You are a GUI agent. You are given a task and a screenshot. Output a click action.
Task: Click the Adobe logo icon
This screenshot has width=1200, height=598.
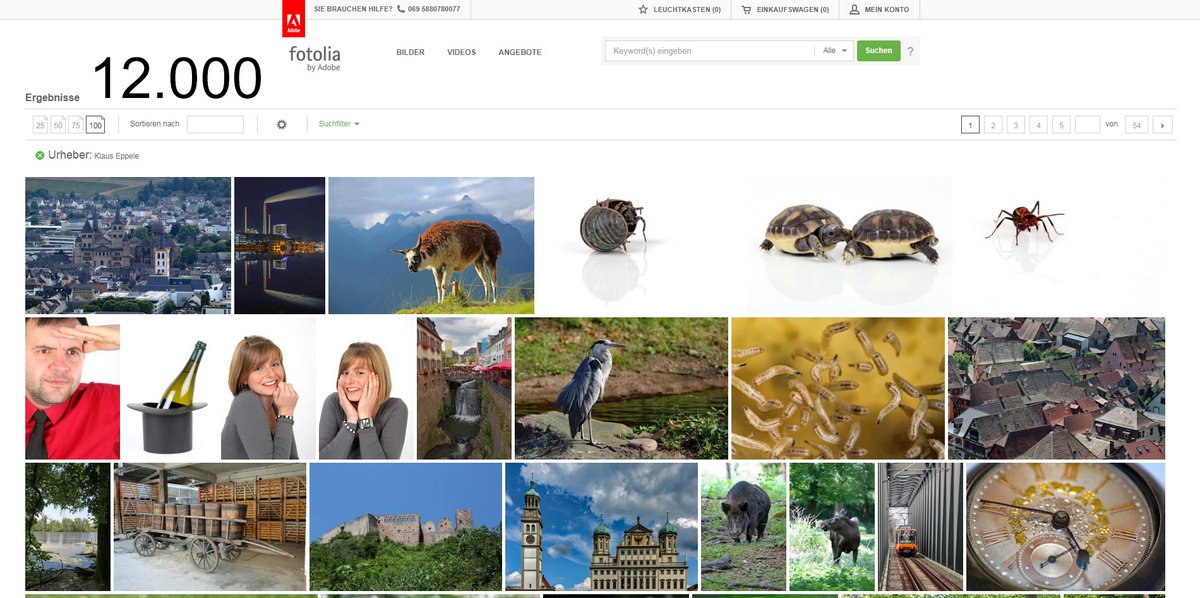[294, 20]
